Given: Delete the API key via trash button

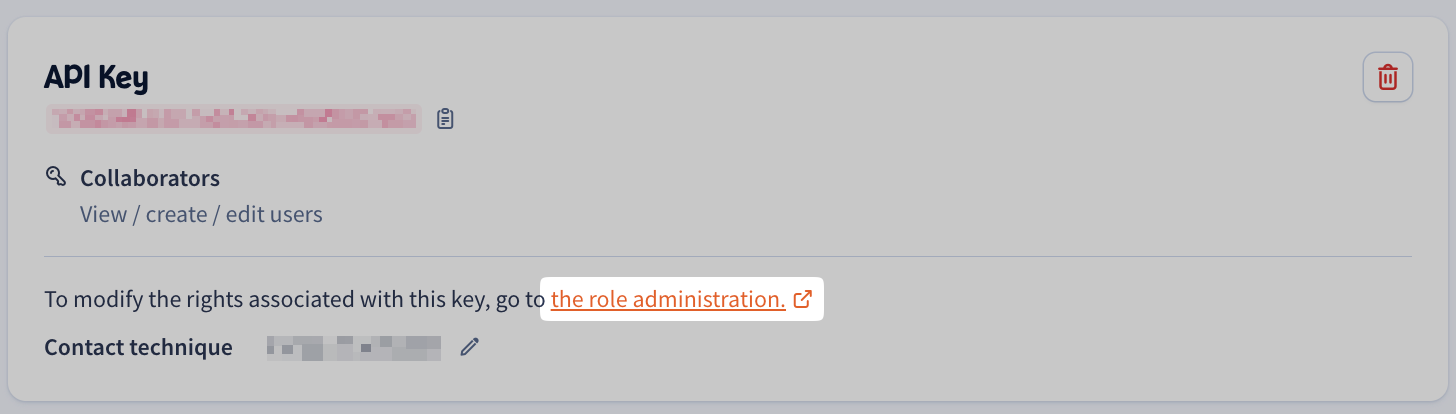Looking at the screenshot, I should tap(1387, 77).
